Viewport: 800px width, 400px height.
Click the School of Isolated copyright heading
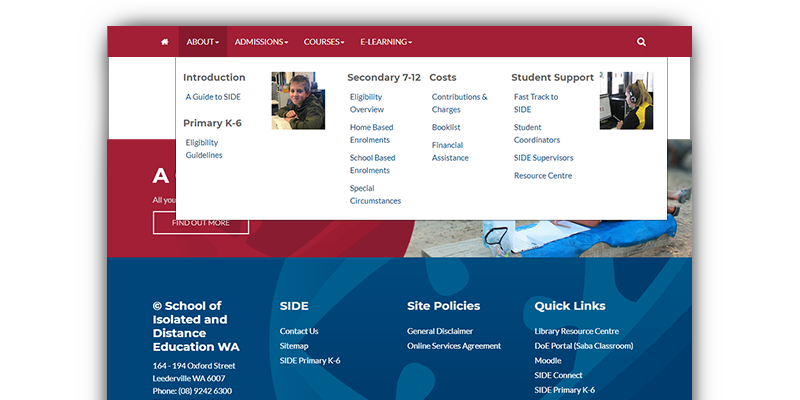(196, 327)
